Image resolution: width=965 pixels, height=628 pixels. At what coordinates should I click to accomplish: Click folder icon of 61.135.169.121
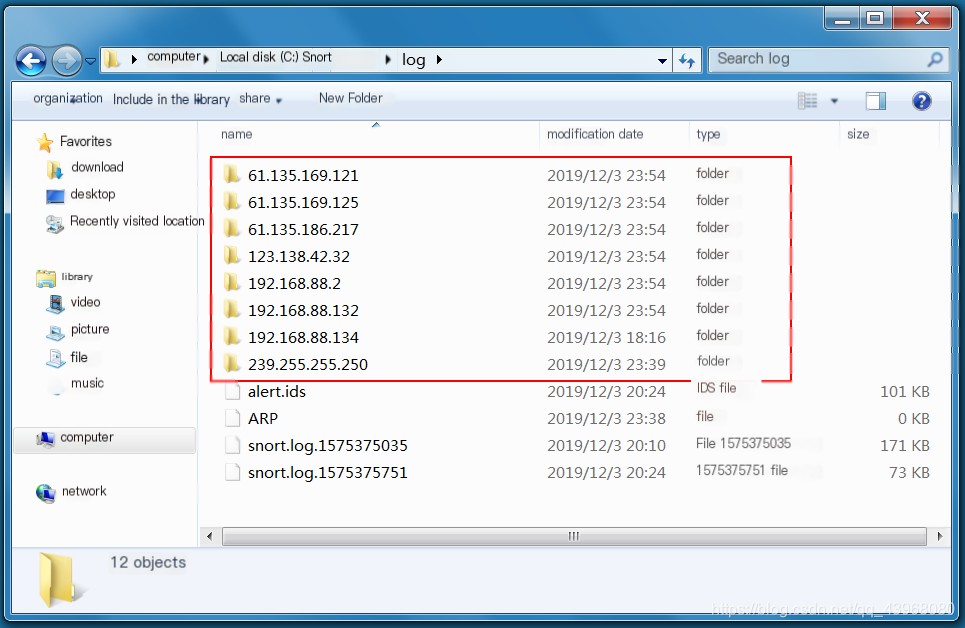(231, 175)
